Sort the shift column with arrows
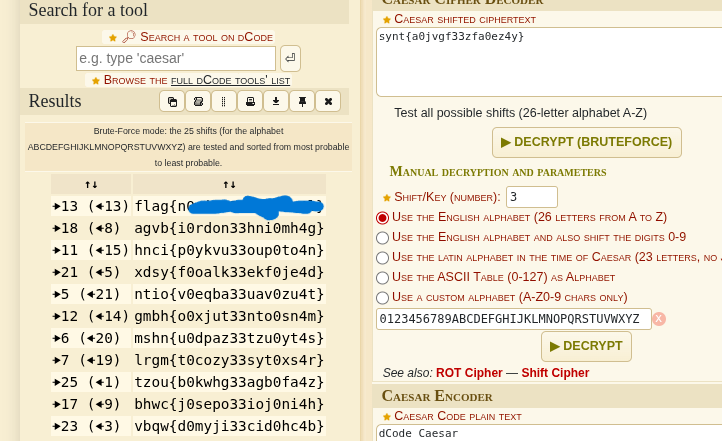The image size is (722, 441). coord(91,185)
